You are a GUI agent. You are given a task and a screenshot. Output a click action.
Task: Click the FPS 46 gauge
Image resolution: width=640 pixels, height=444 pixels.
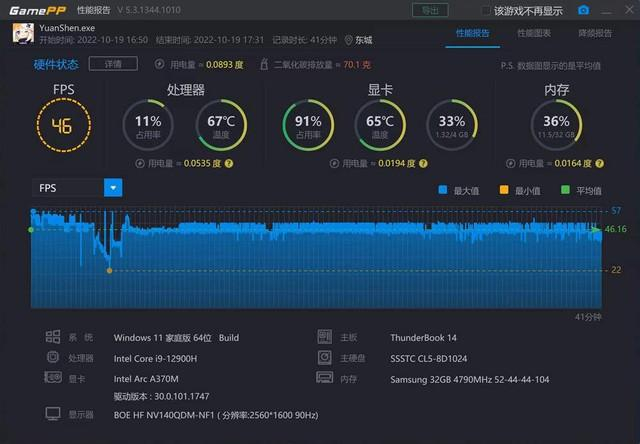point(63,125)
